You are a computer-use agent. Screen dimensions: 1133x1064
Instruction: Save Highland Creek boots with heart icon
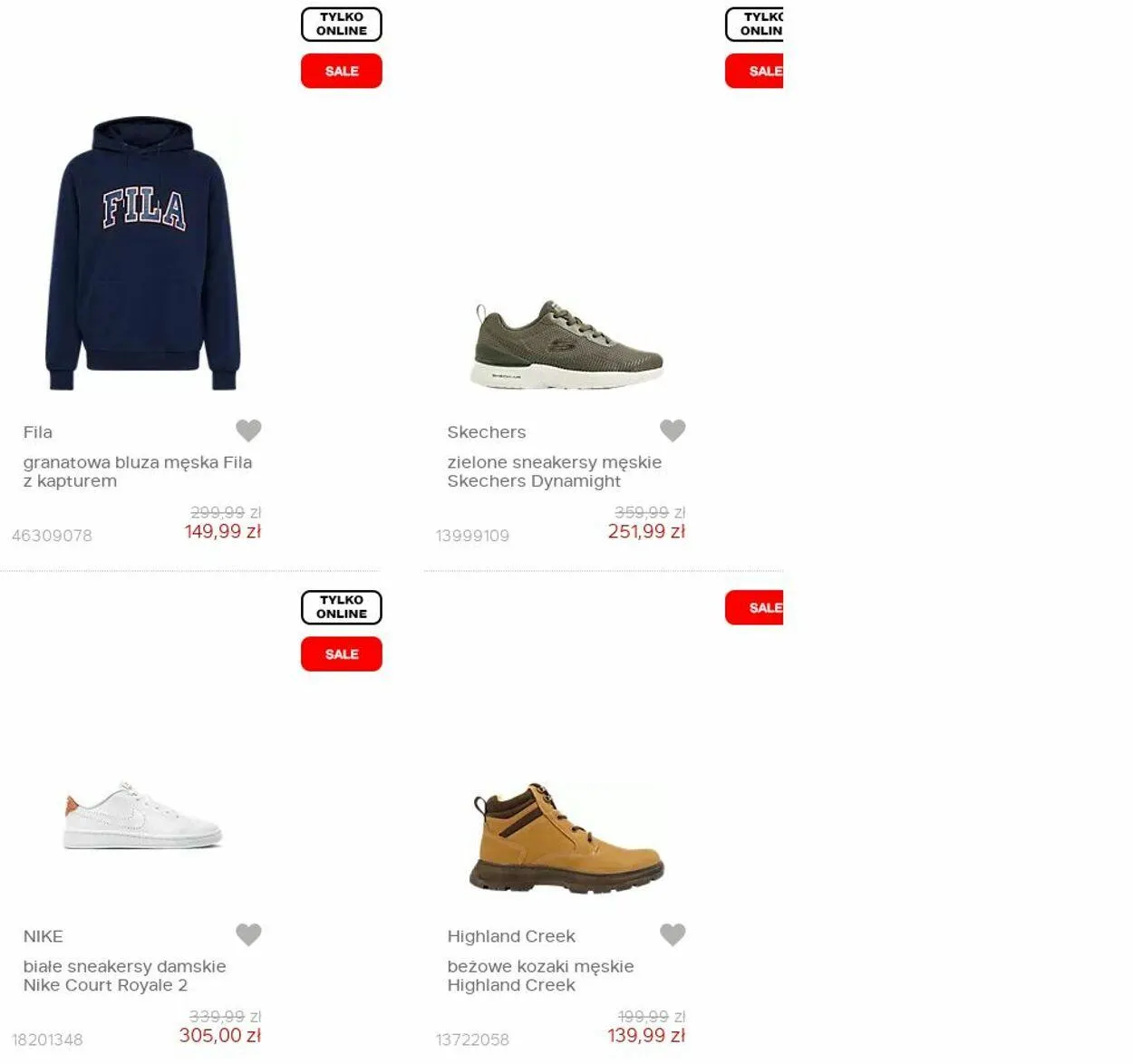(673, 934)
